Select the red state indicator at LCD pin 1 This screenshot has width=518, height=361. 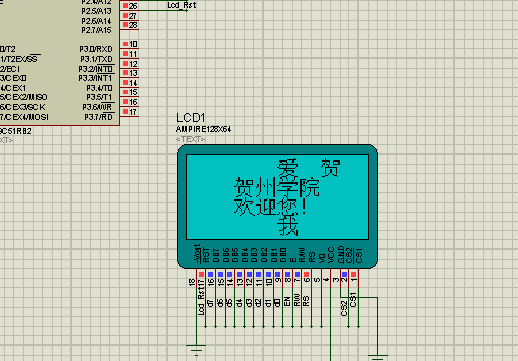354,274
